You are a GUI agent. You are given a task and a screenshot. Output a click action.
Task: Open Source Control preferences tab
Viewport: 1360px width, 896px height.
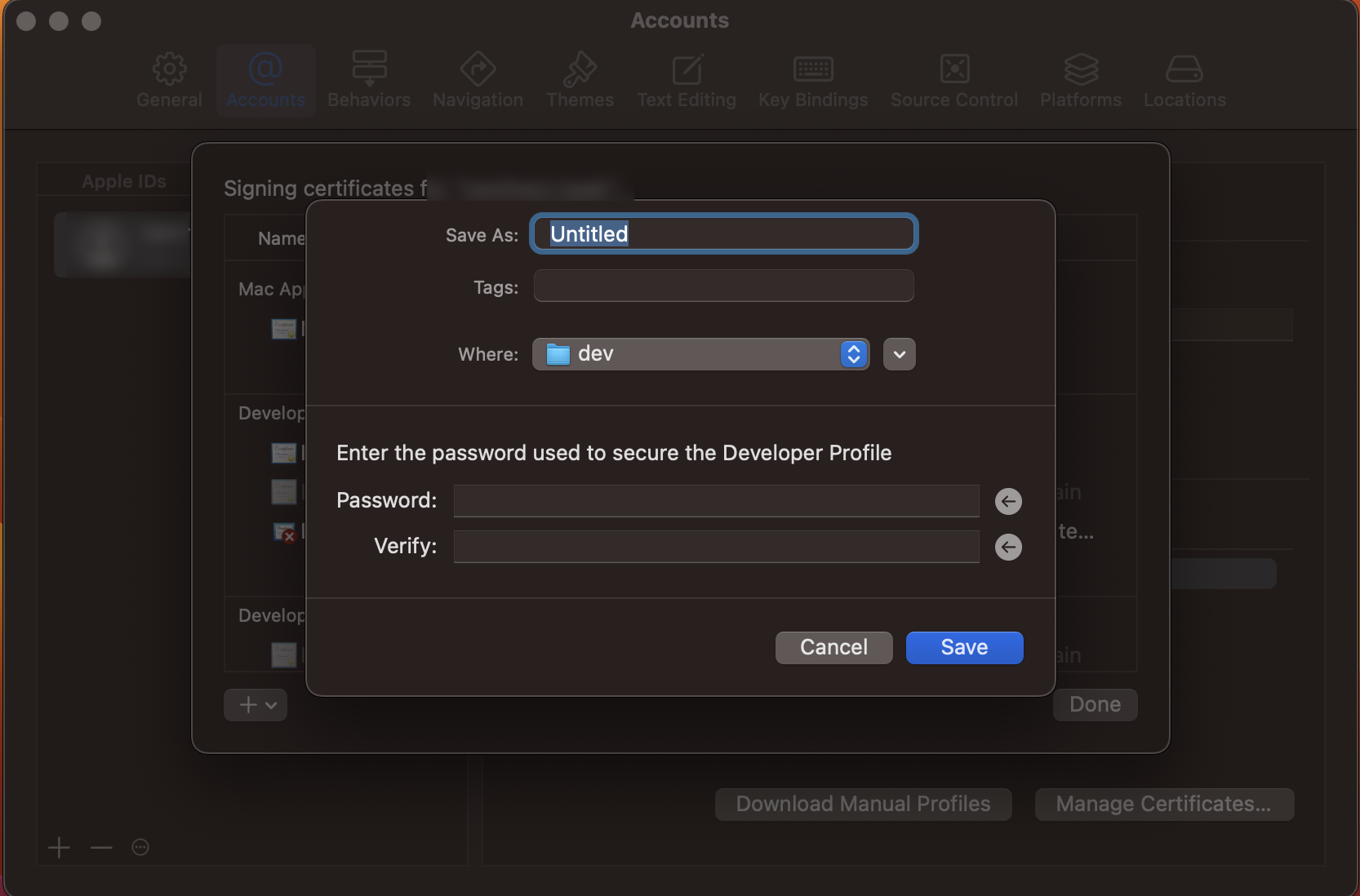click(954, 81)
